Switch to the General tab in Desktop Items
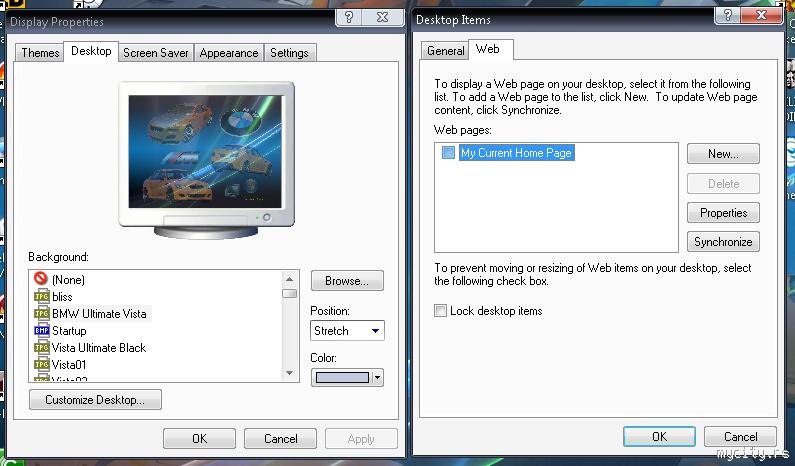Image resolution: width=795 pixels, height=466 pixels. pos(445,51)
